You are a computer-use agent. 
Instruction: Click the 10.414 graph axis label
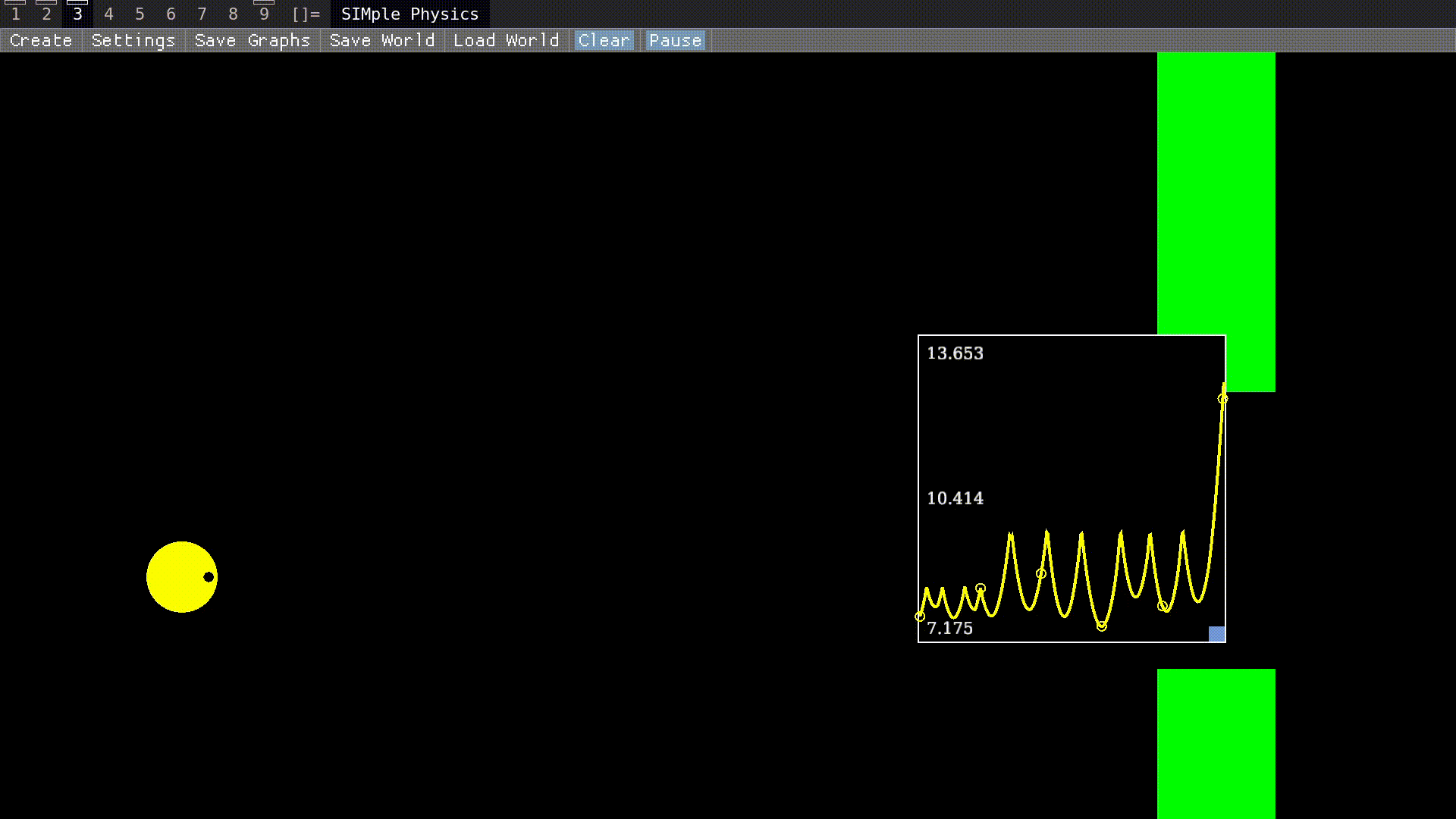coord(955,498)
